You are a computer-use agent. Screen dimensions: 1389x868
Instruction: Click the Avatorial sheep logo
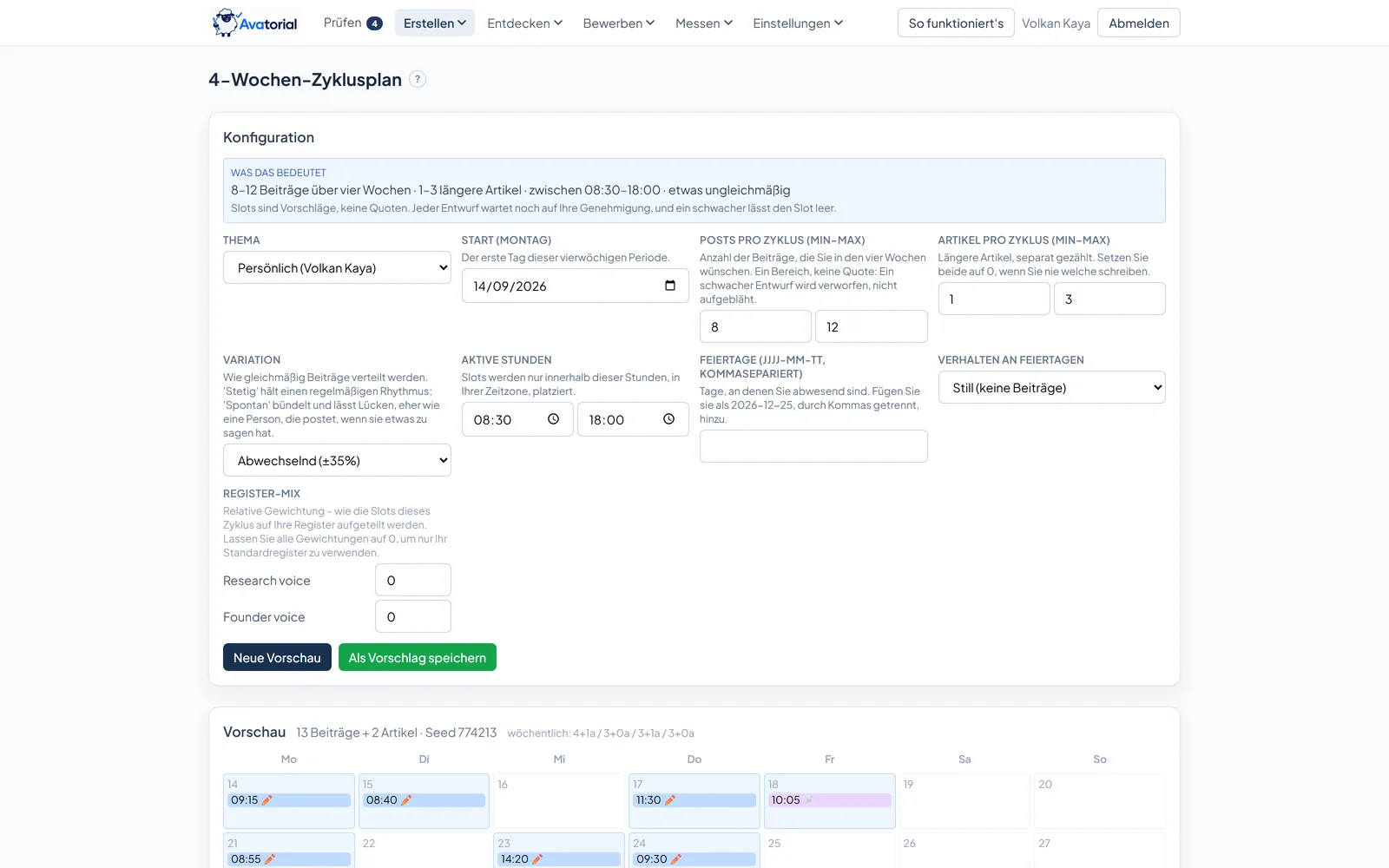[x=255, y=23]
